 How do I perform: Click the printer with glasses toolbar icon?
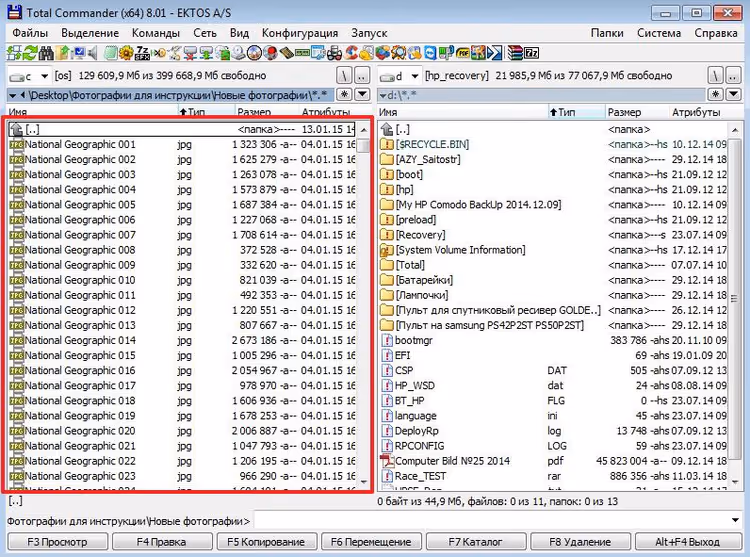(x=334, y=53)
